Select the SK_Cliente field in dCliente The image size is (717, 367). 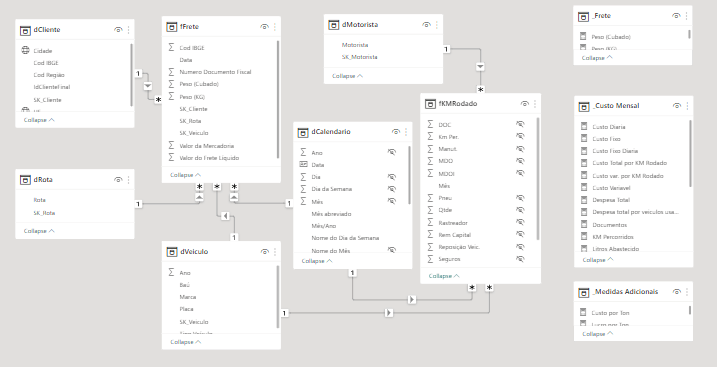47,100
